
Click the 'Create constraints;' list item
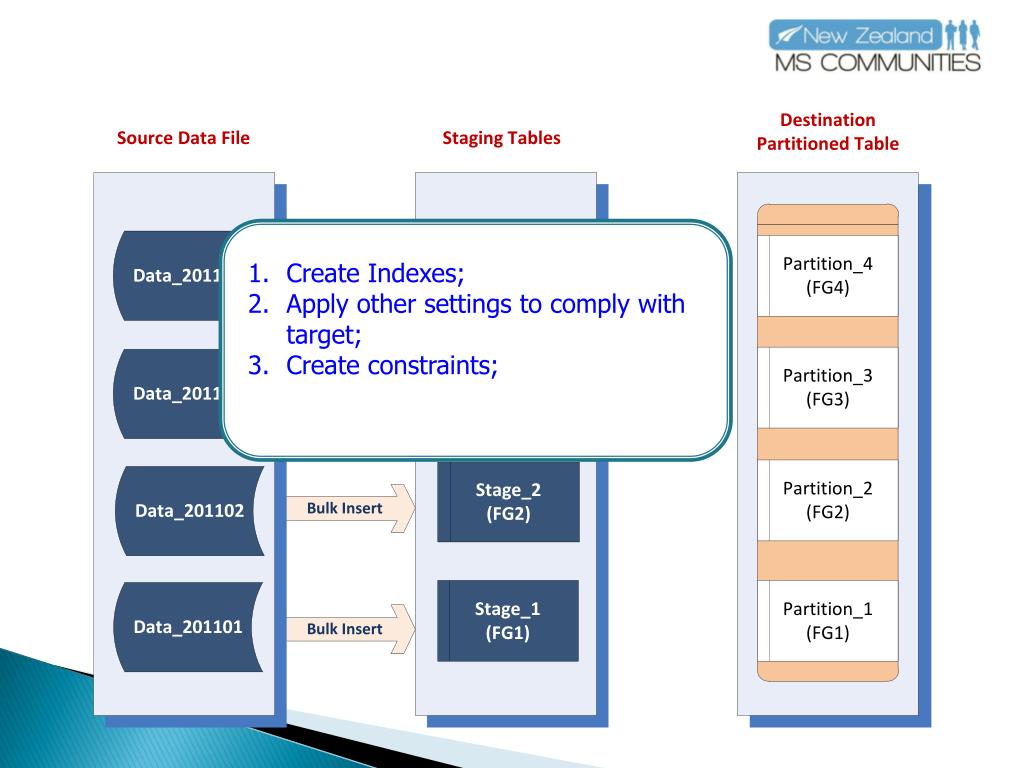point(392,365)
